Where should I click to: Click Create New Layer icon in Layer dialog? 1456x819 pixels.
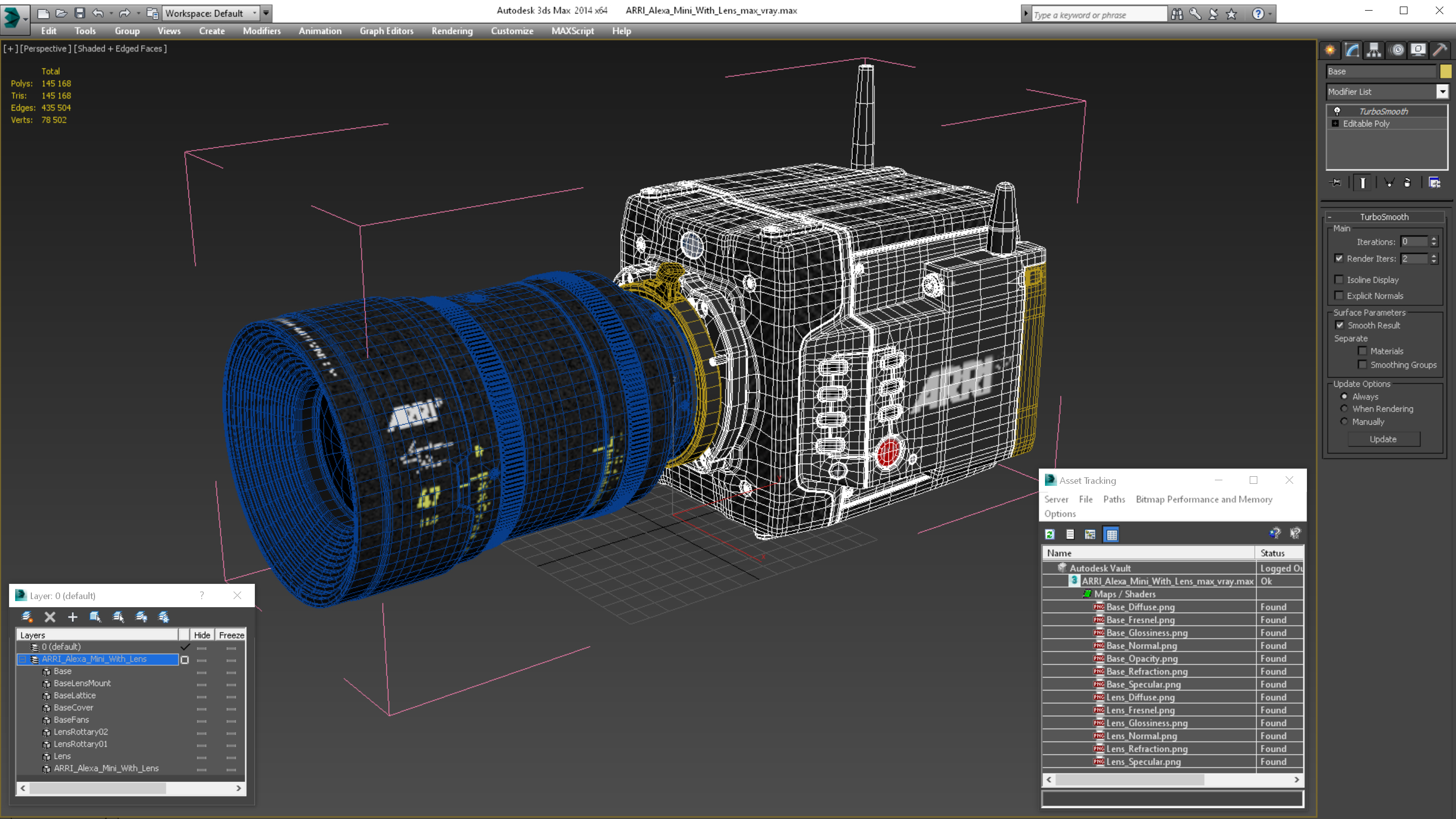[27, 617]
